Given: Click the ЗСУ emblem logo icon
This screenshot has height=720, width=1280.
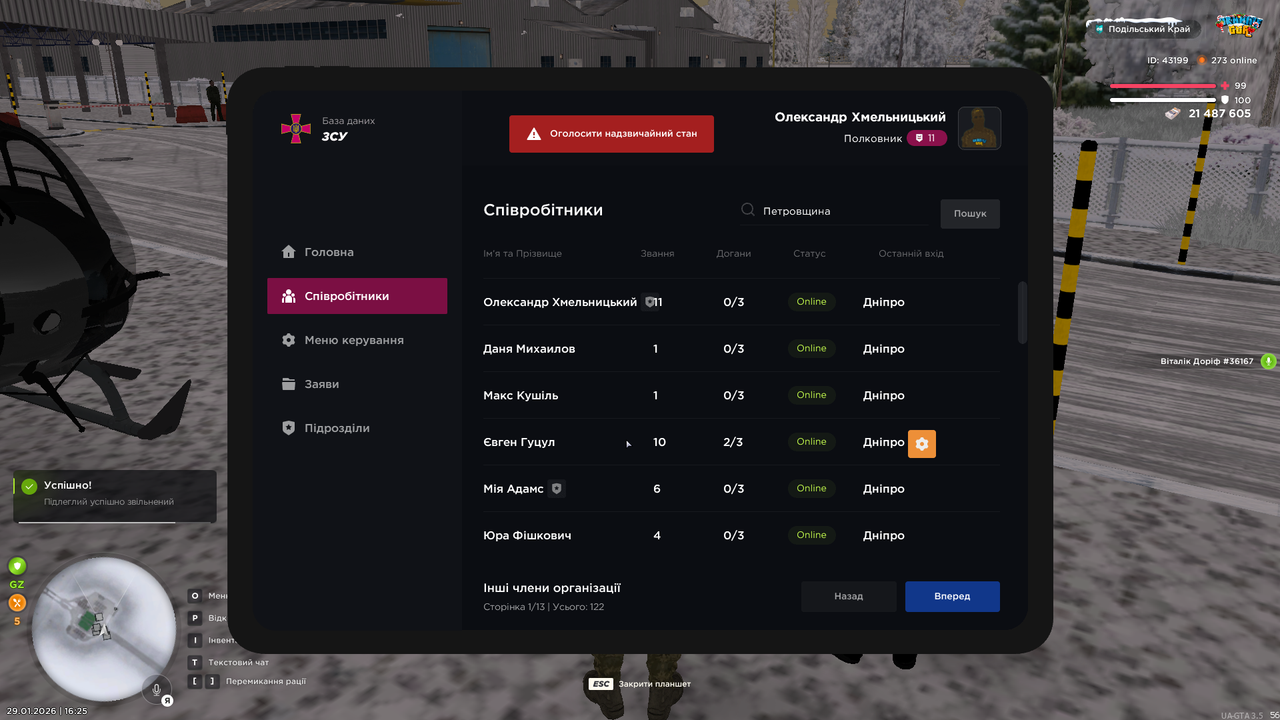Looking at the screenshot, I should click(x=295, y=128).
